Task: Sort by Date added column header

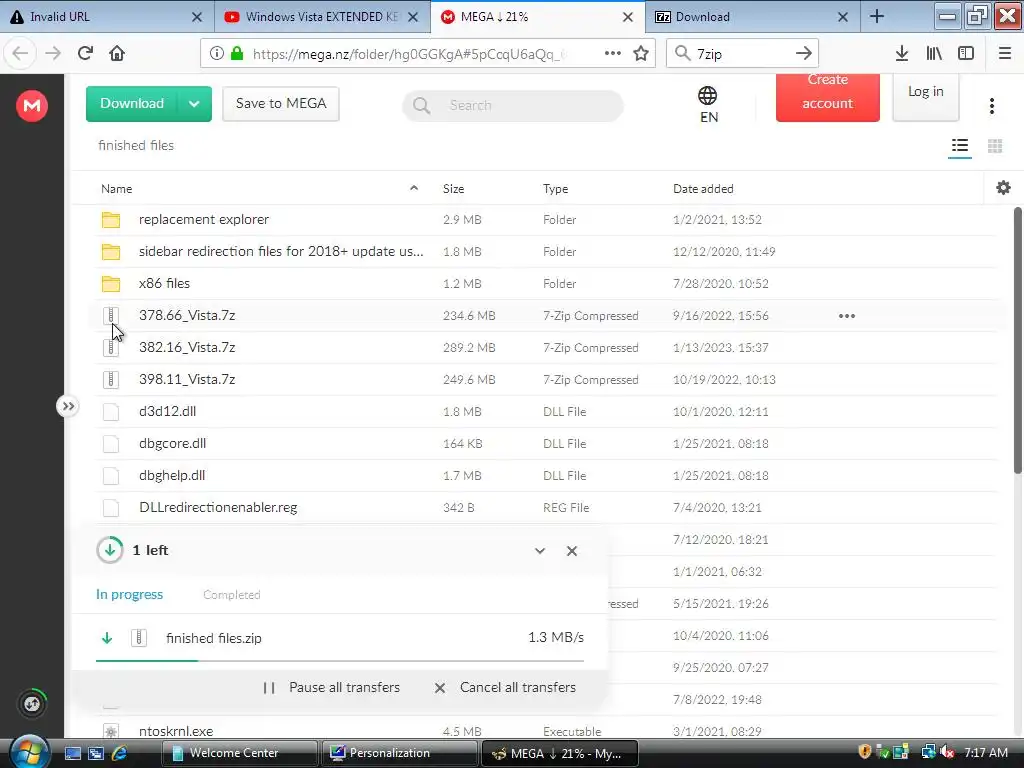Action: pos(703,189)
